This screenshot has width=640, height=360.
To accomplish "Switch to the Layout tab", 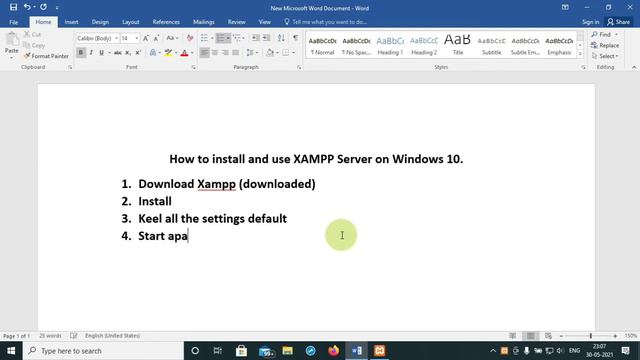I will tap(131, 22).
